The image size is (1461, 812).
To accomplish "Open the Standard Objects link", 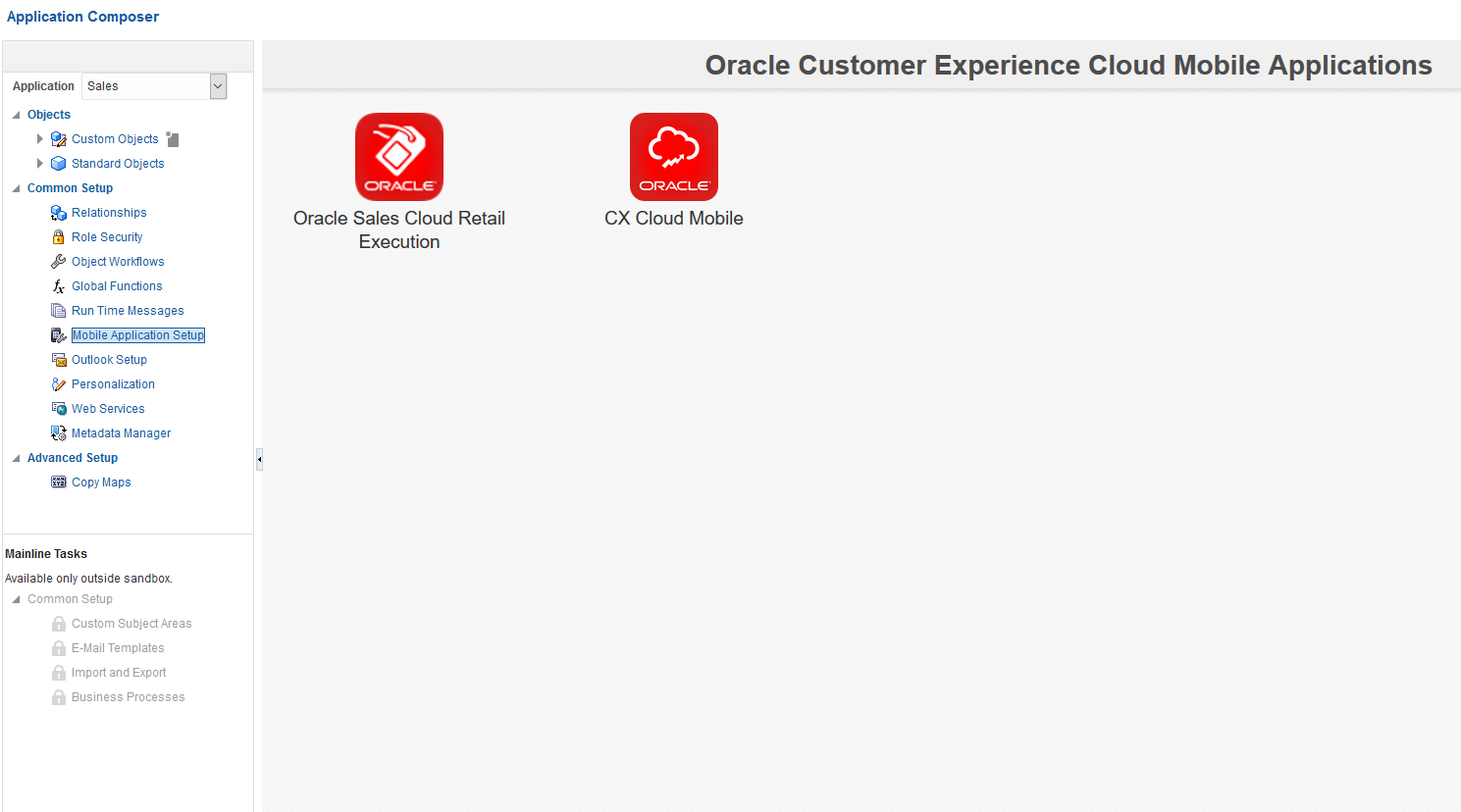I will (x=118, y=164).
